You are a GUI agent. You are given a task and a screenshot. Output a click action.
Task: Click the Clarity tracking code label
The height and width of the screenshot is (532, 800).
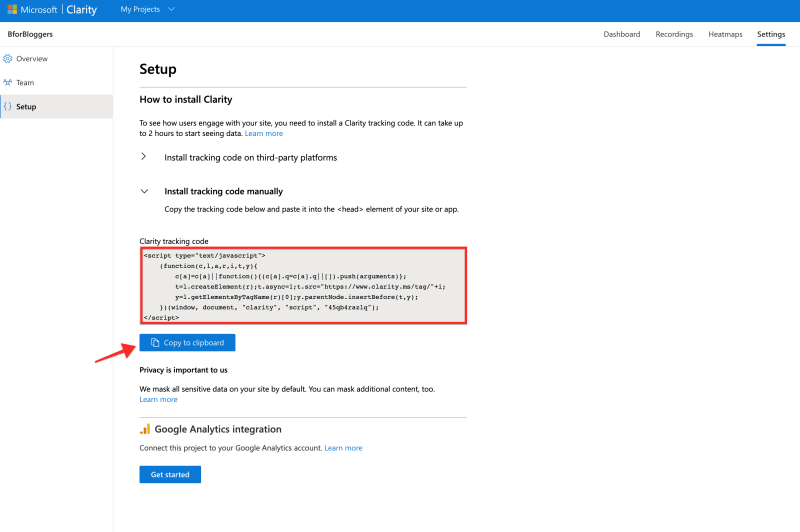pos(174,241)
